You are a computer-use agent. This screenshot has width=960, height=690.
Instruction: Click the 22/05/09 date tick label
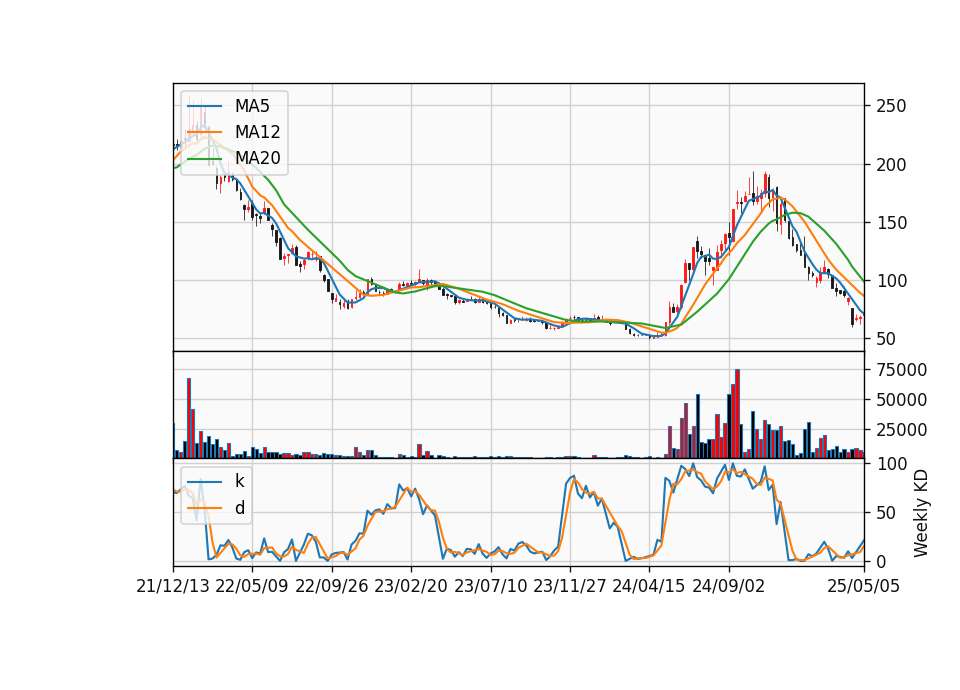pos(252,586)
